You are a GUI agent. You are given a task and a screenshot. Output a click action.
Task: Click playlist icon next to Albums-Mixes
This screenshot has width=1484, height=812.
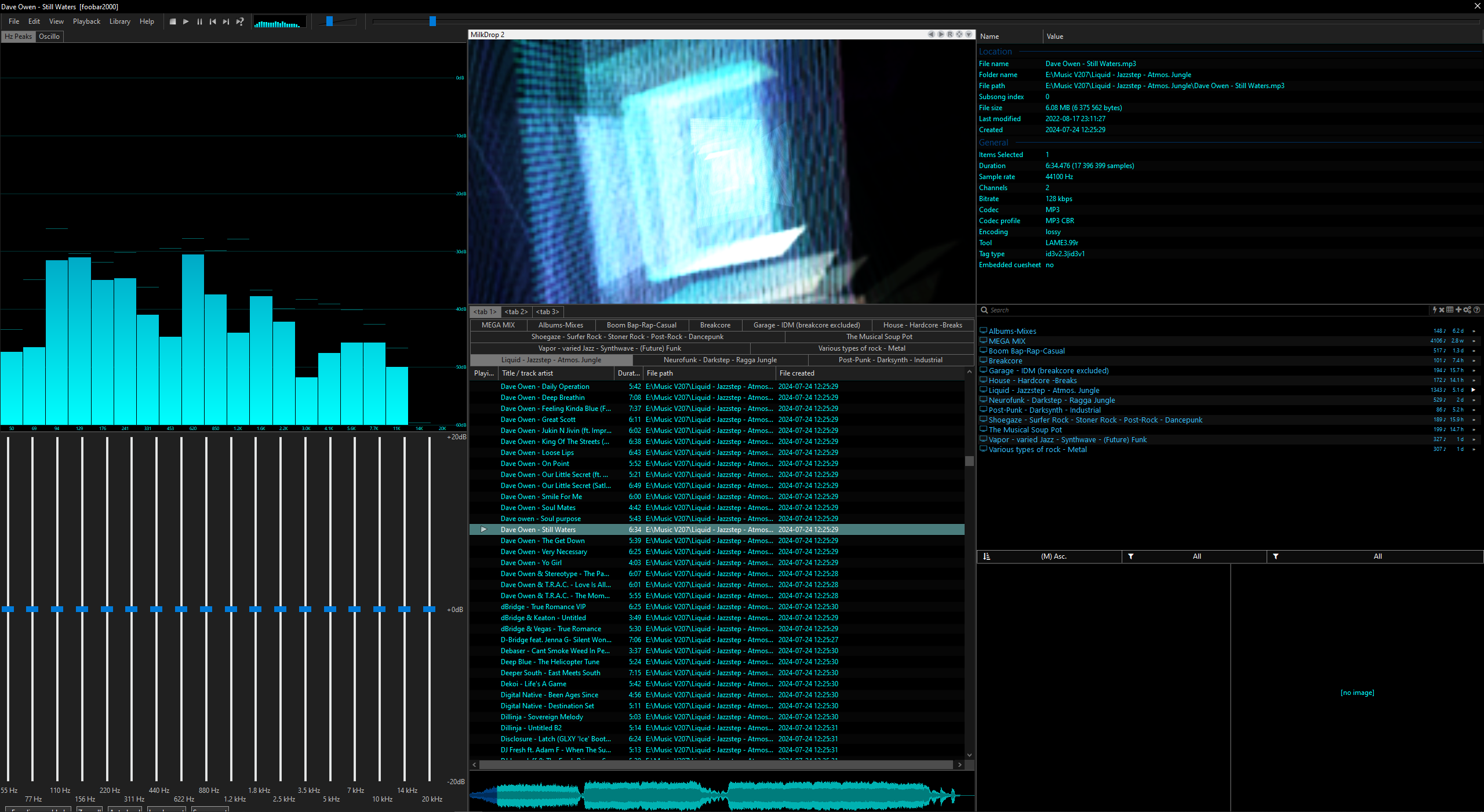coord(983,331)
